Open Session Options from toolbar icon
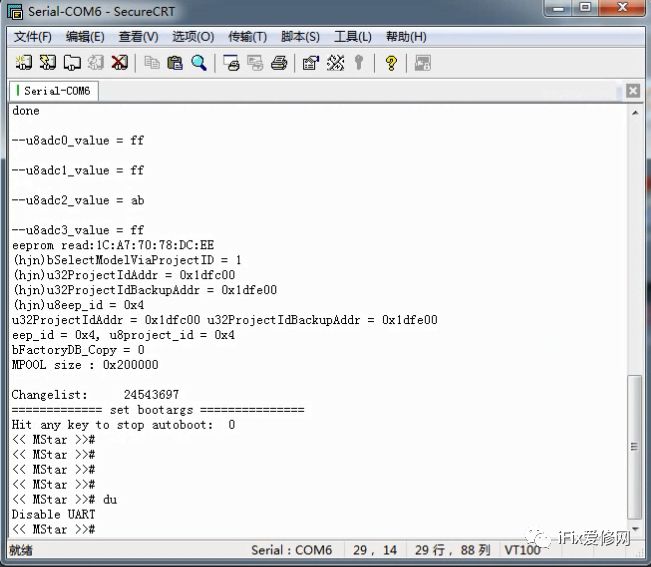Screen dimensions: 651x567 click(310, 63)
